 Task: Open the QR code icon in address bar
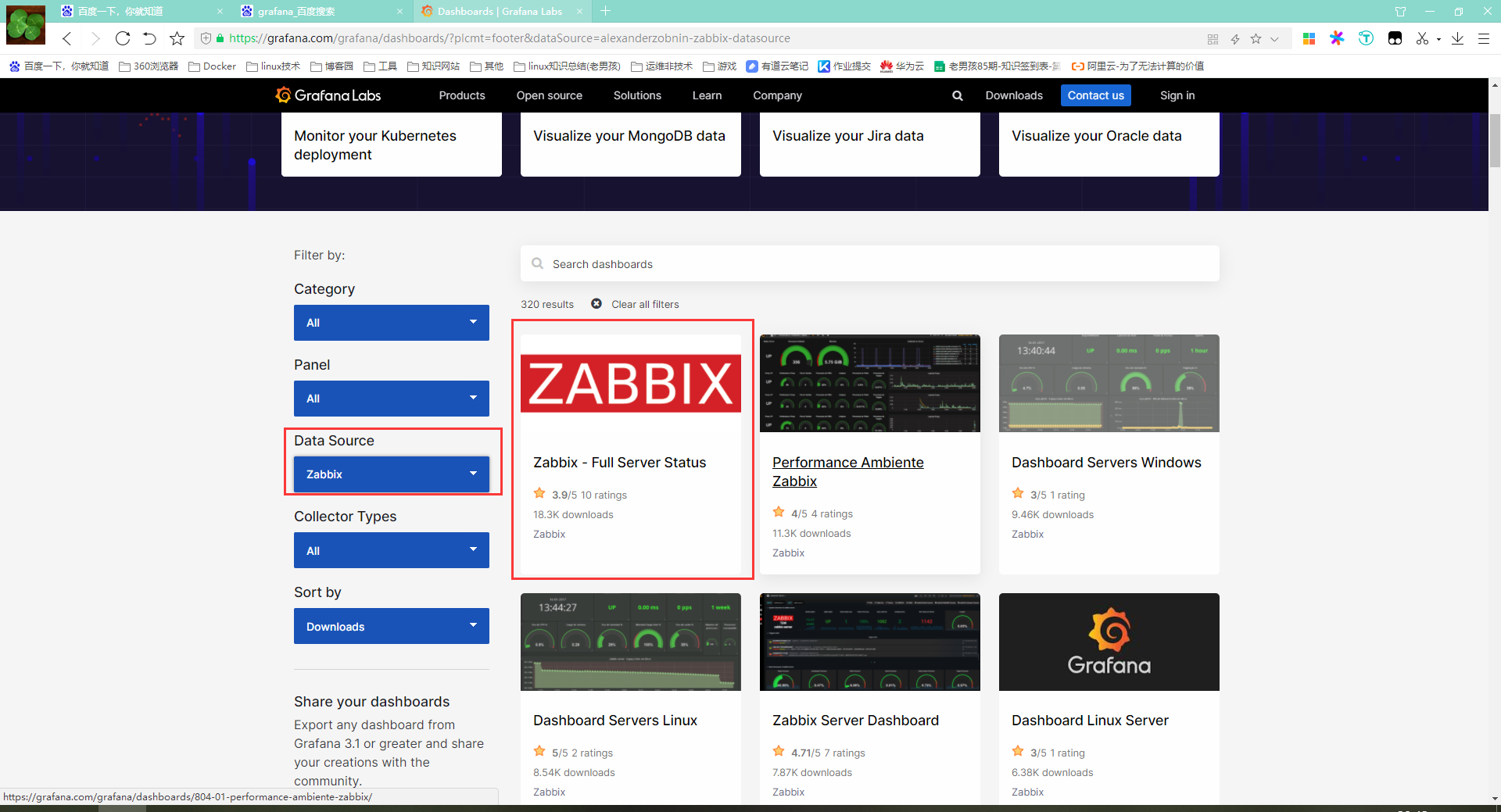point(1213,39)
